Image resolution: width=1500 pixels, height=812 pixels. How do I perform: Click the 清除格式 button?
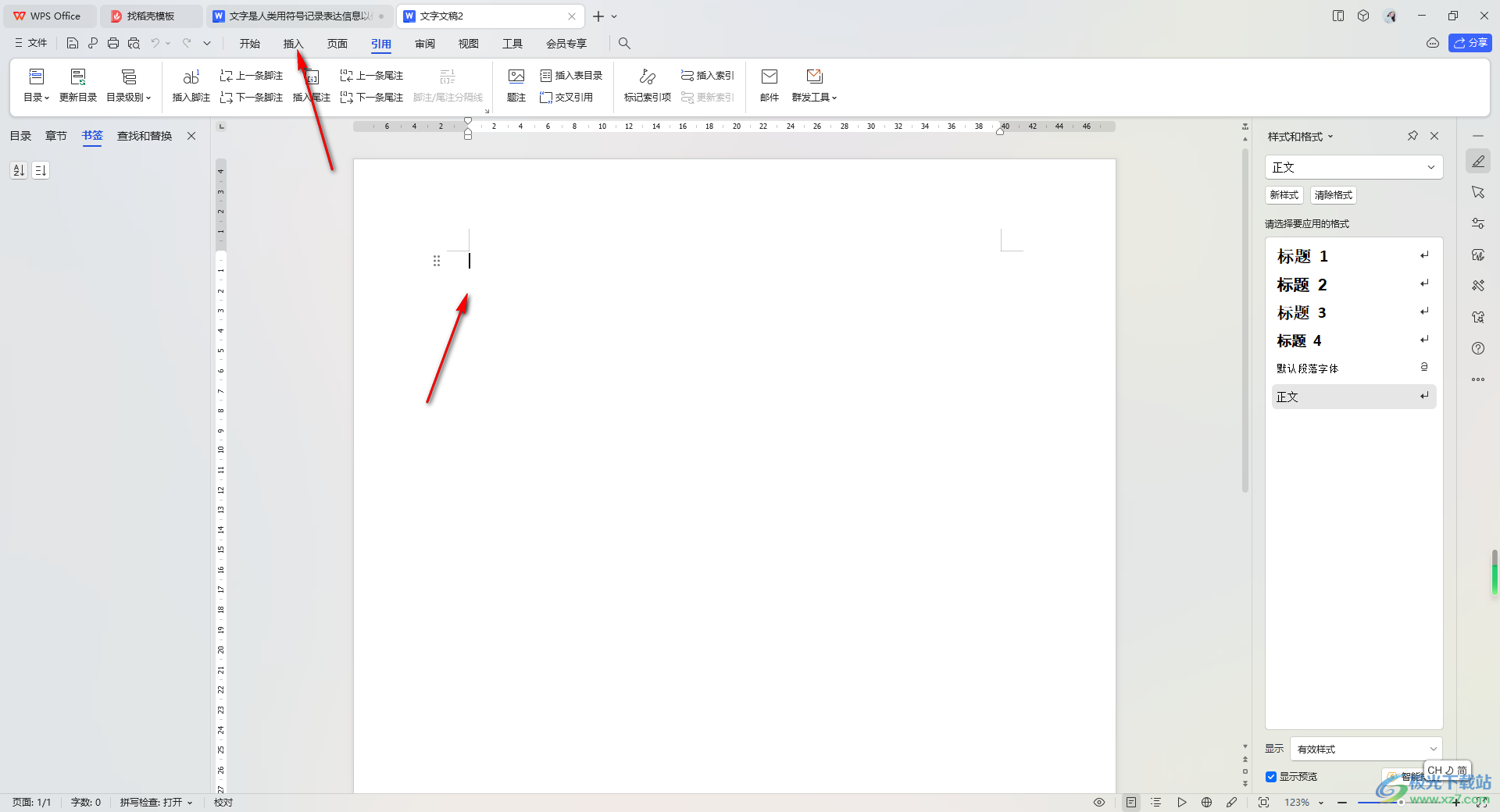1334,195
